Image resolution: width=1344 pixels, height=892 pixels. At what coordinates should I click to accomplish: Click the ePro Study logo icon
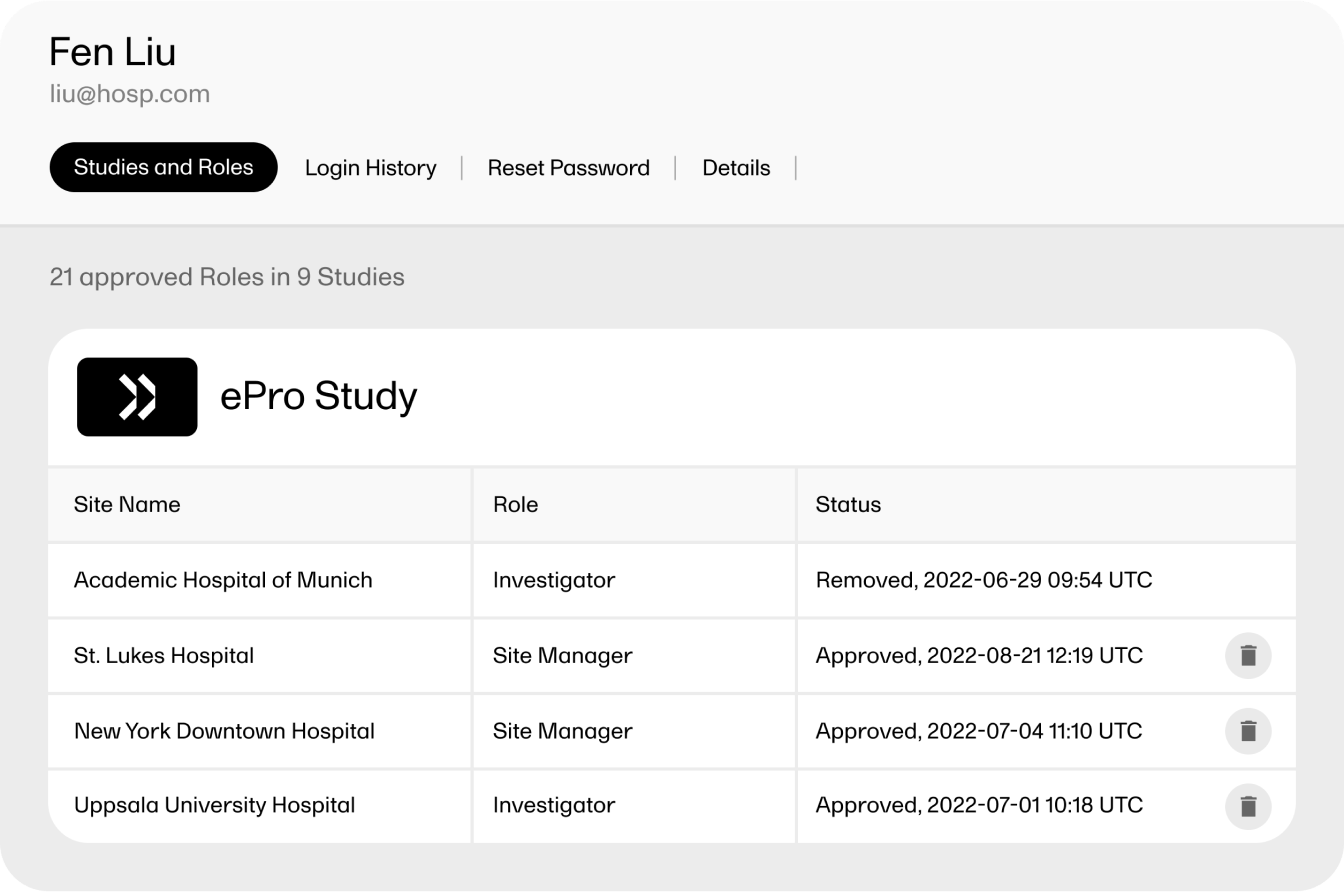click(x=137, y=397)
